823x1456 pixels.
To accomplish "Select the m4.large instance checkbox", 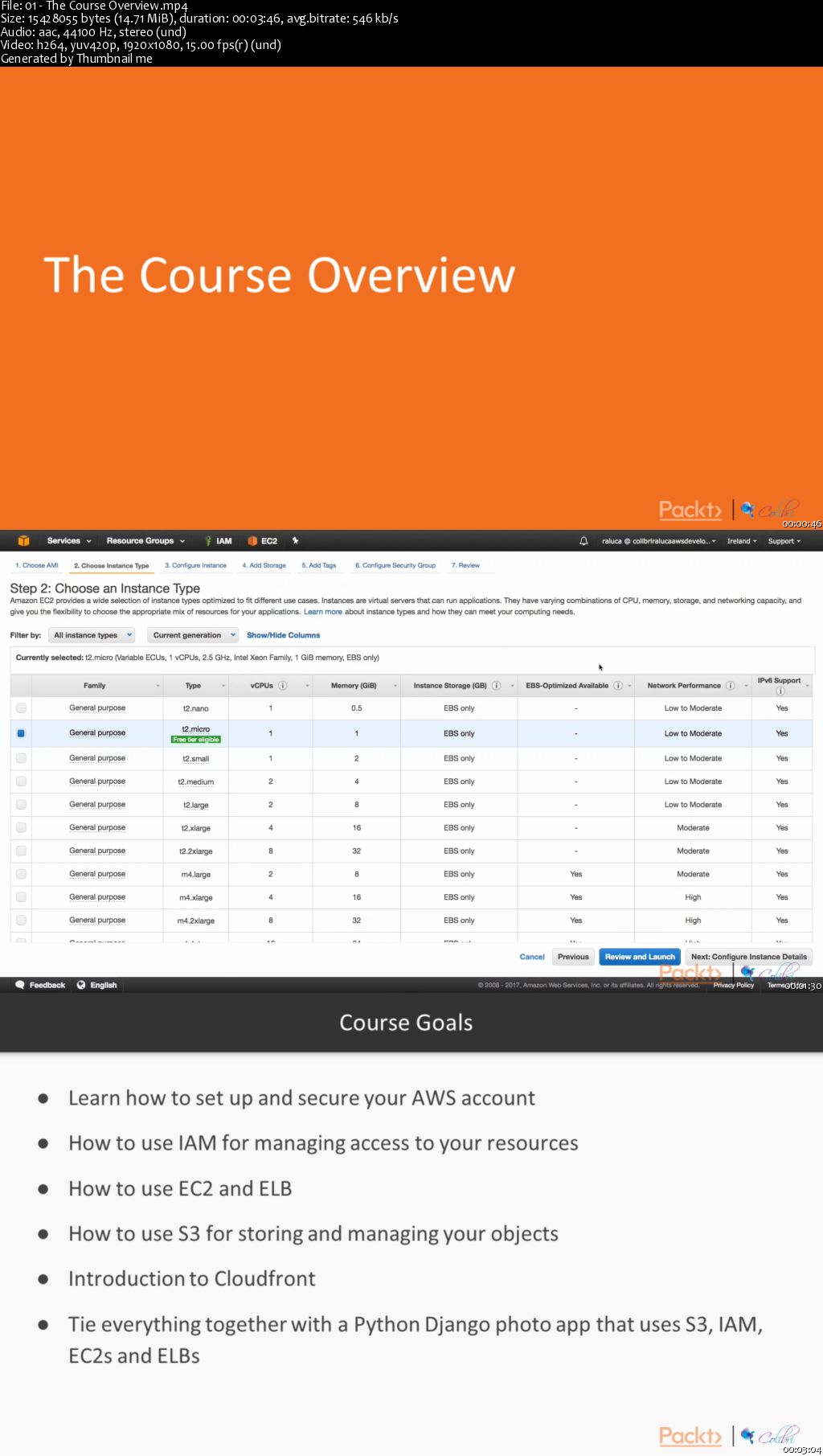I will 21,874.
